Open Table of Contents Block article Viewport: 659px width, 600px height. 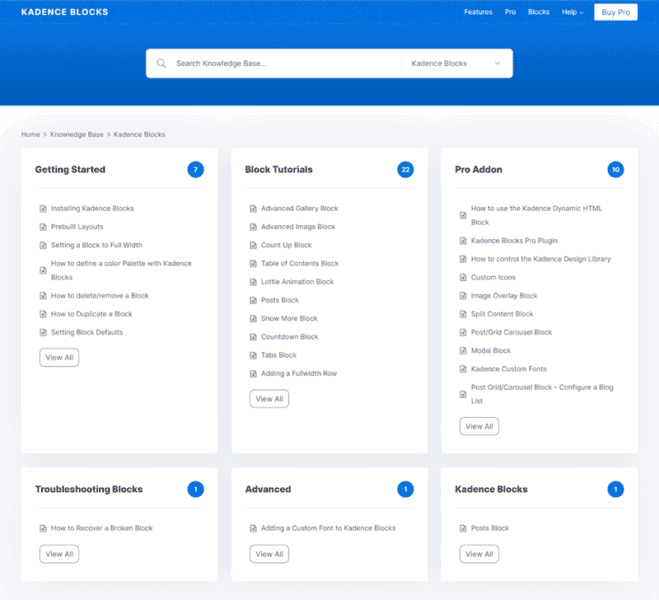[x=300, y=263]
